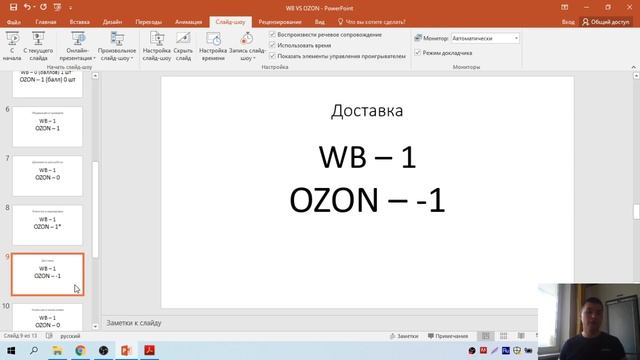Undo the last action

pyautogui.click(x=27, y=7)
